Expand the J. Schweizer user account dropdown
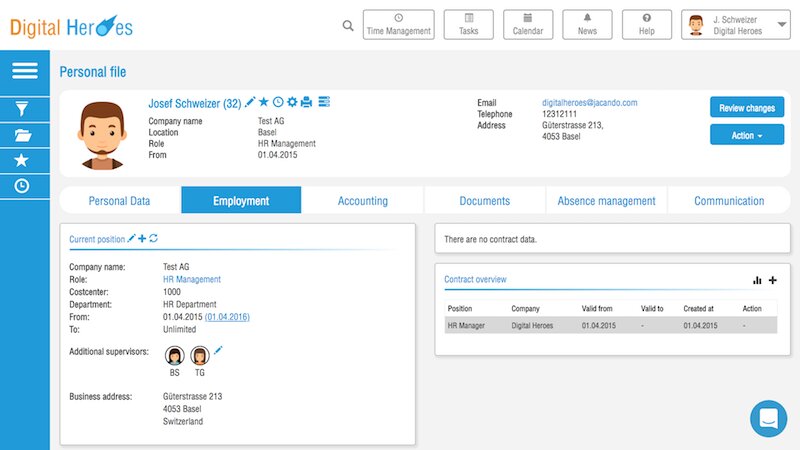Viewport: 800px width, 450px height. click(x=749, y=25)
